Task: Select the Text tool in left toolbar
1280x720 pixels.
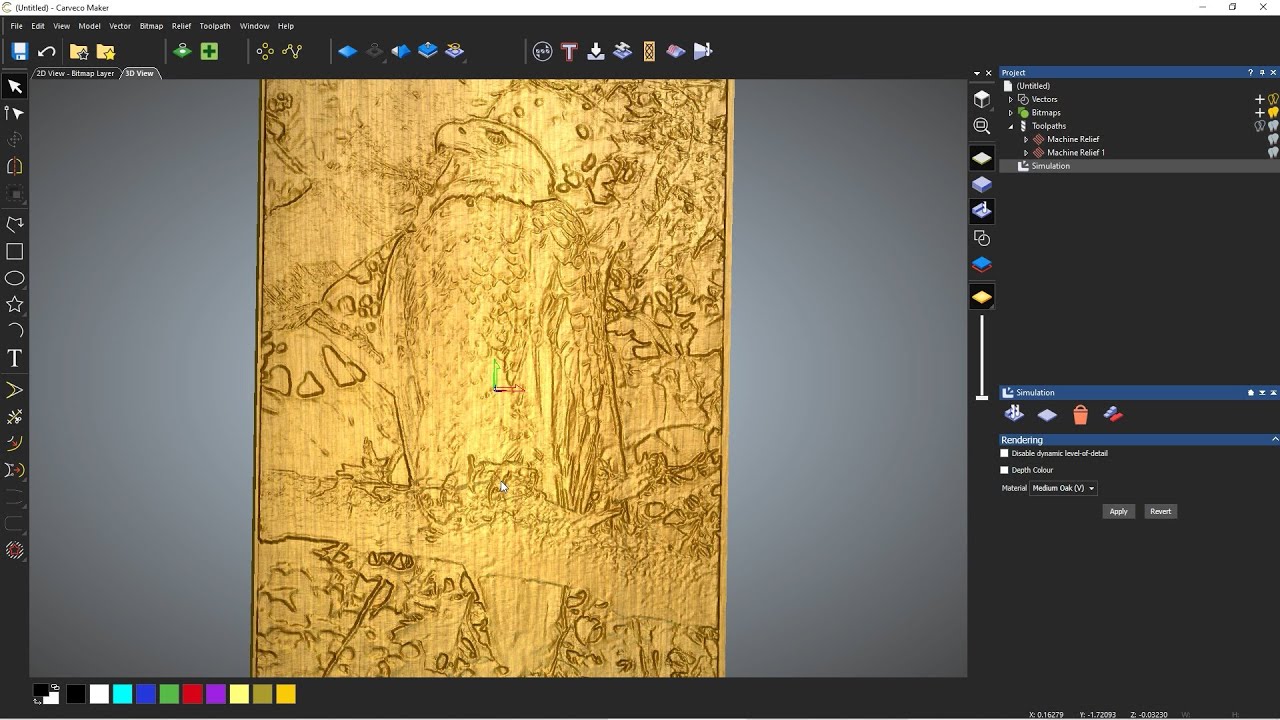Action: coord(15,358)
